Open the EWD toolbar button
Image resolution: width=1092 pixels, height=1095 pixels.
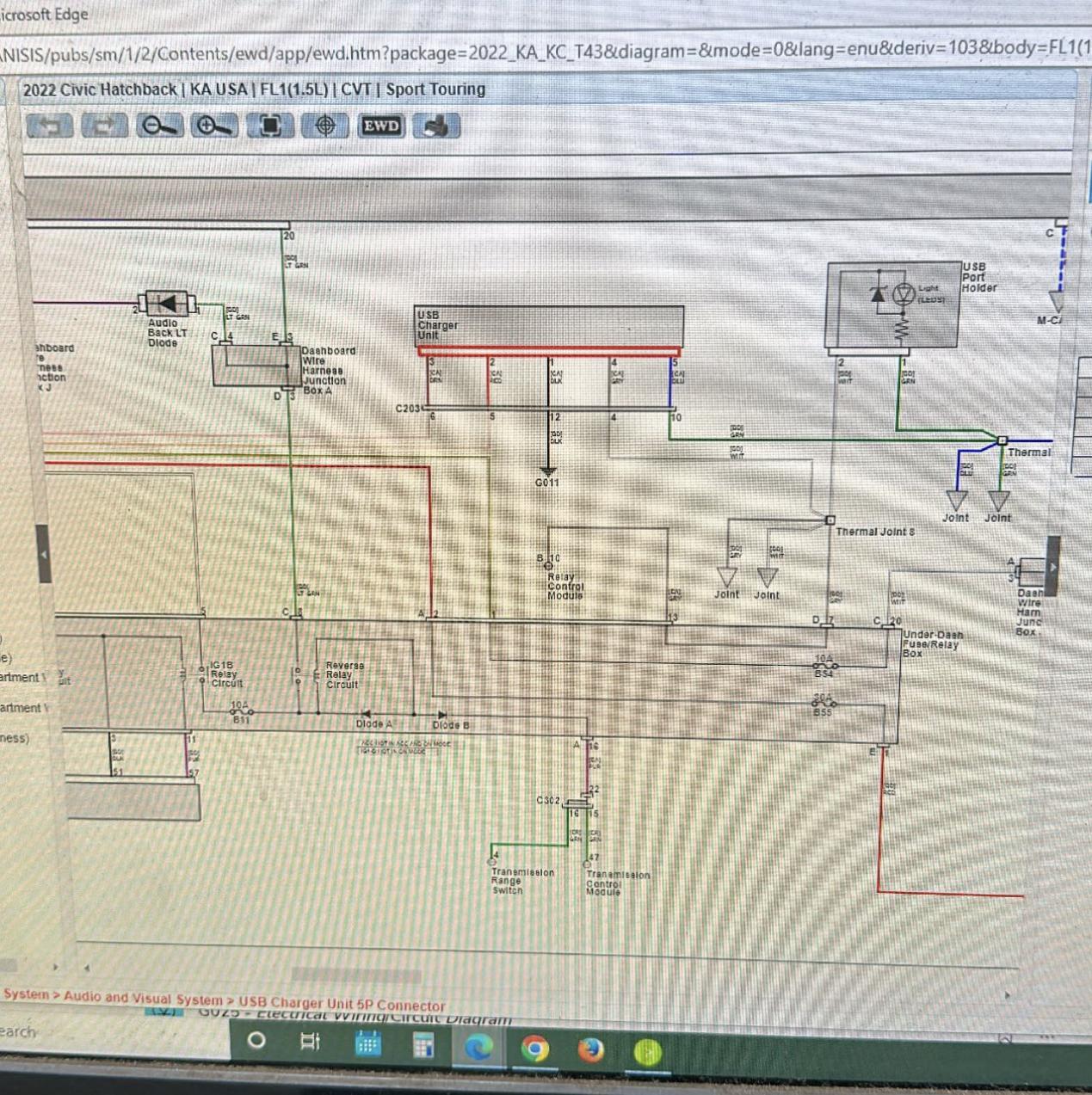click(x=380, y=126)
